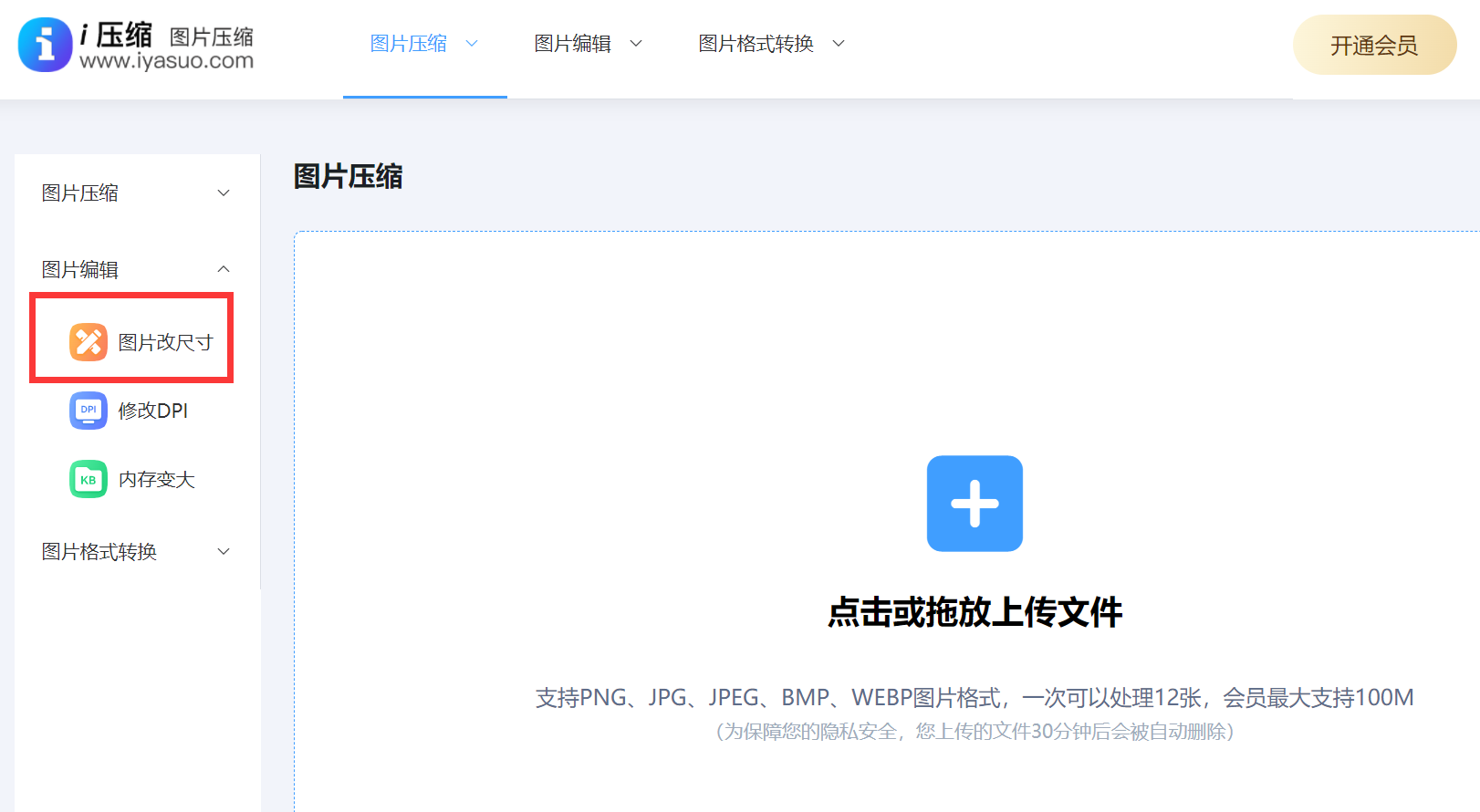The height and width of the screenshot is (812, 1480).
Task: Click the 图片改尺寸 orange ruler icon
Action: 89,342
